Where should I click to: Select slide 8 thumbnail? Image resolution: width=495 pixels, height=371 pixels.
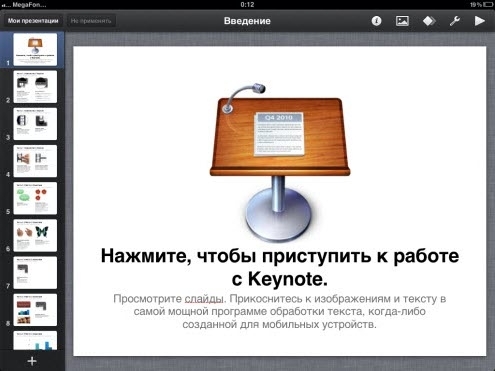pyautogui.click(x=35, y=310)
